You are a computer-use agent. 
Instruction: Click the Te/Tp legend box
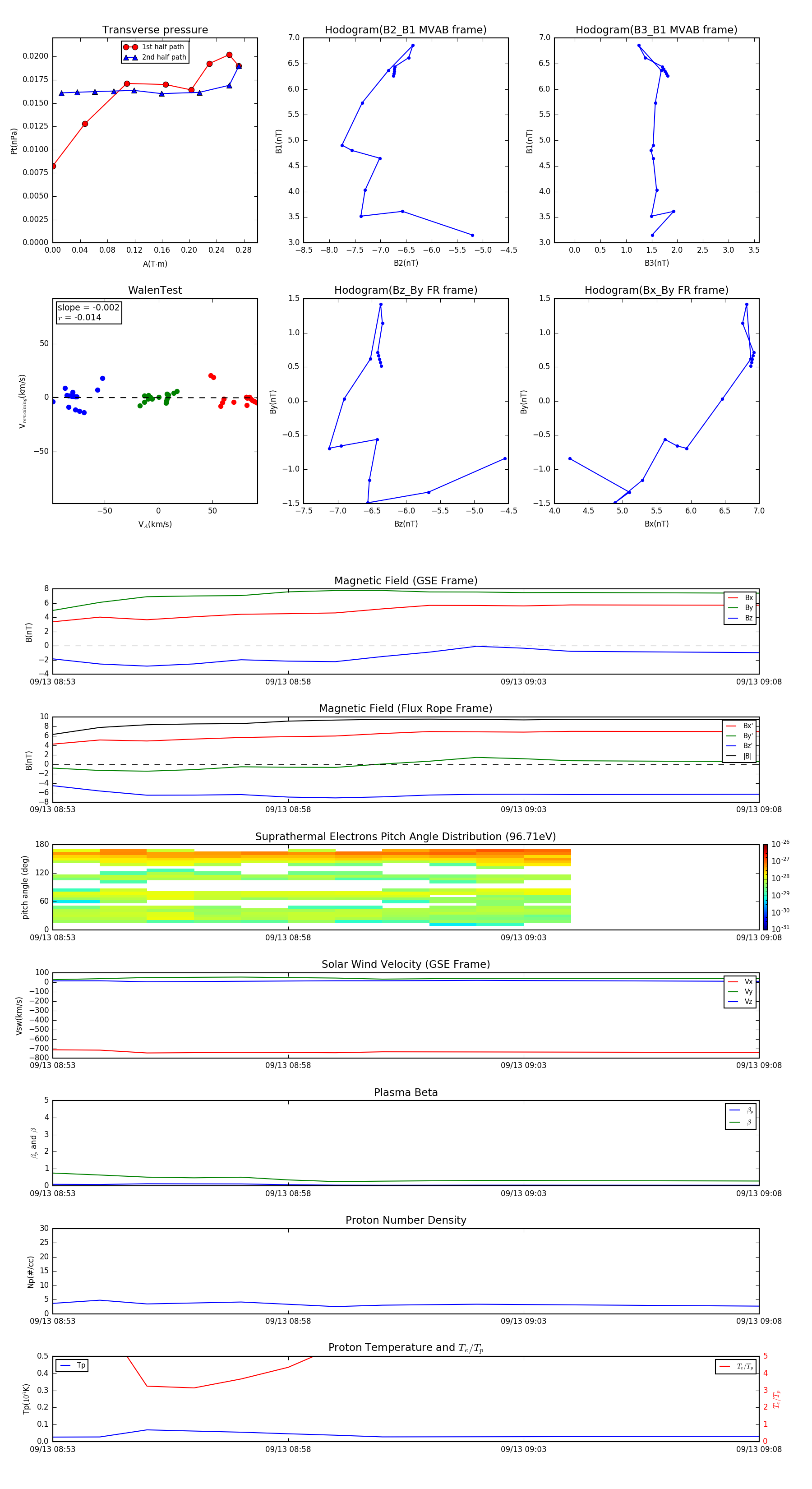click(x=735, y=1367)
